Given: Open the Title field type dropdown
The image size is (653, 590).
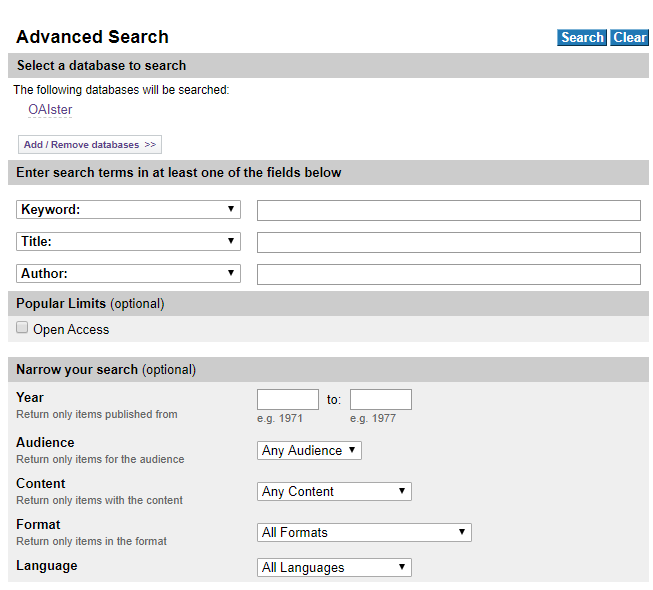Looking at the screenshot, I should [128, 242].
